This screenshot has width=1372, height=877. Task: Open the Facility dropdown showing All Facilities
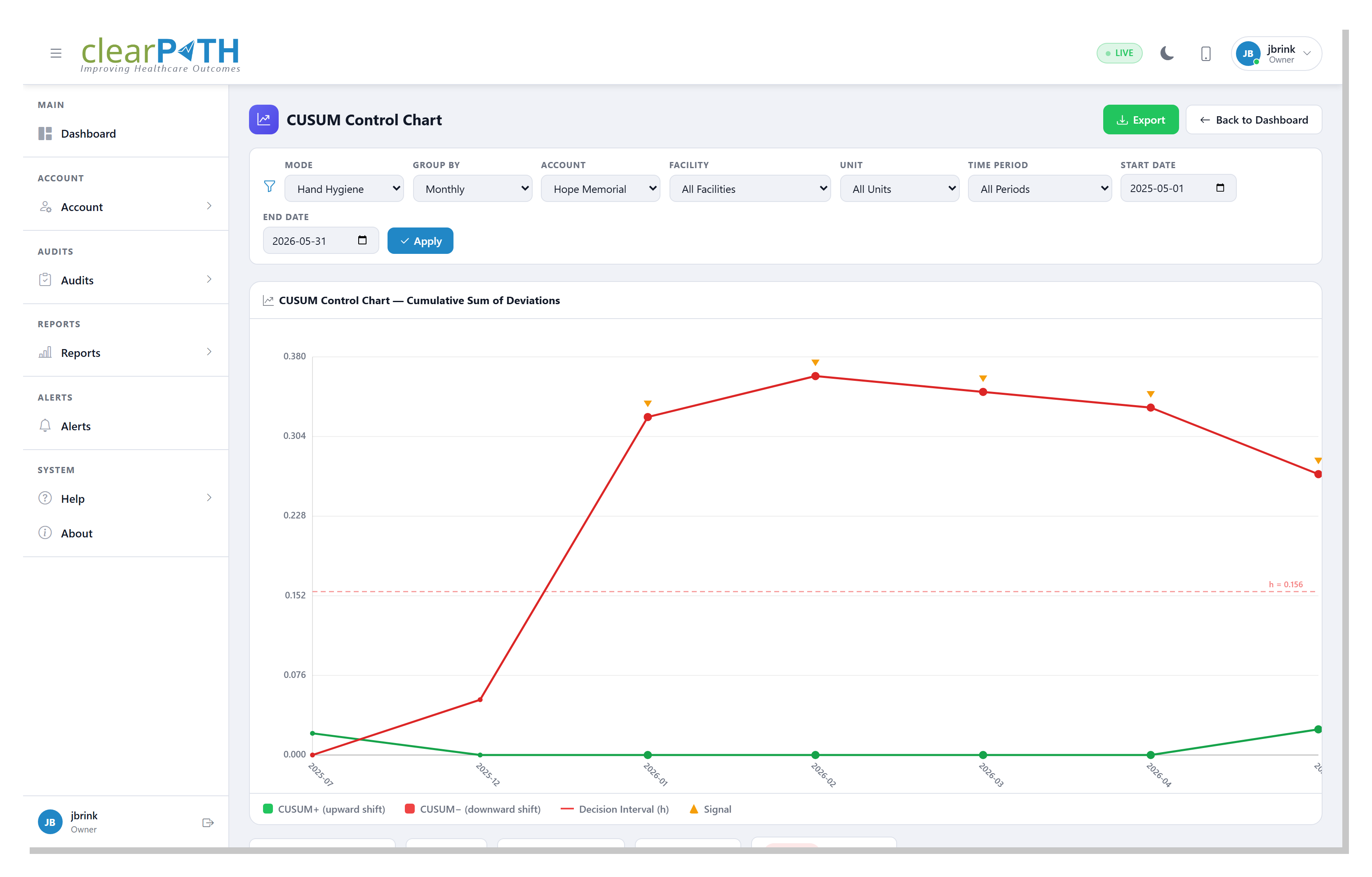pos(750,188)
